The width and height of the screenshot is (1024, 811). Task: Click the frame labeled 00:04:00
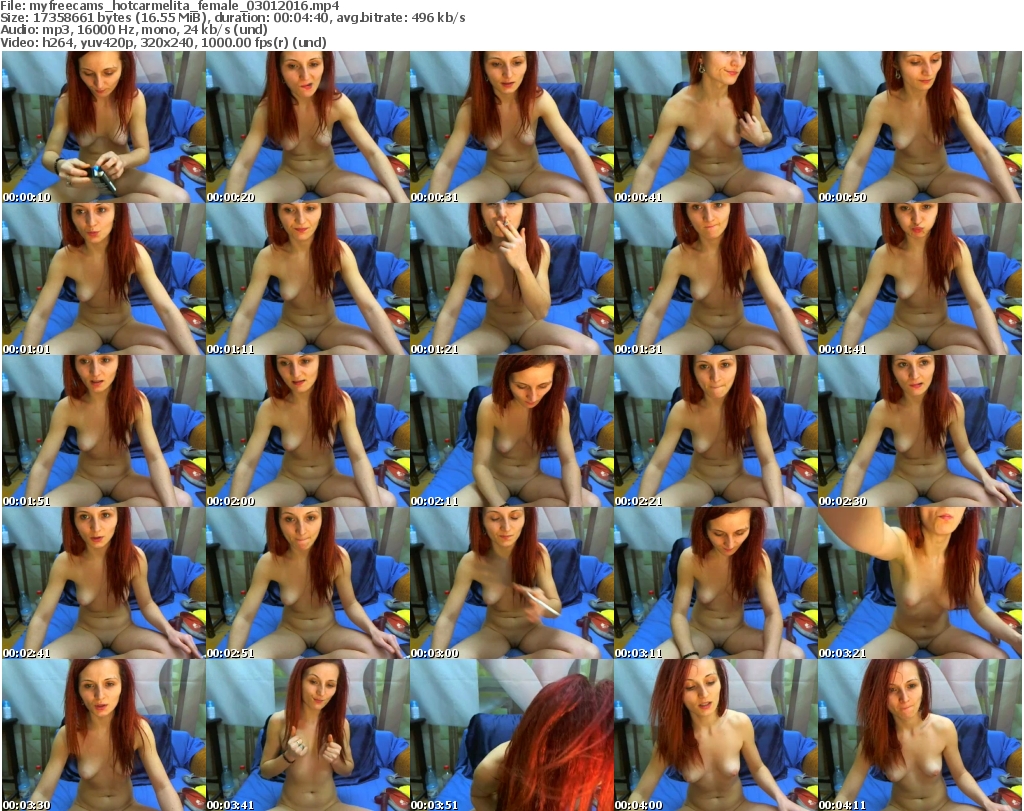coord(715,735)
